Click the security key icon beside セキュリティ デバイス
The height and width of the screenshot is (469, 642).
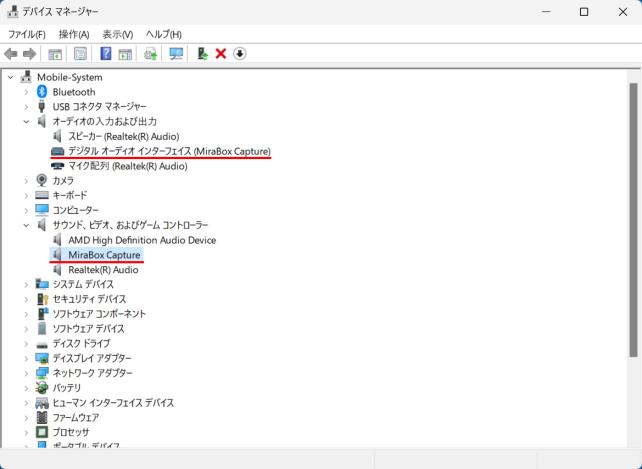coord(43,299)
